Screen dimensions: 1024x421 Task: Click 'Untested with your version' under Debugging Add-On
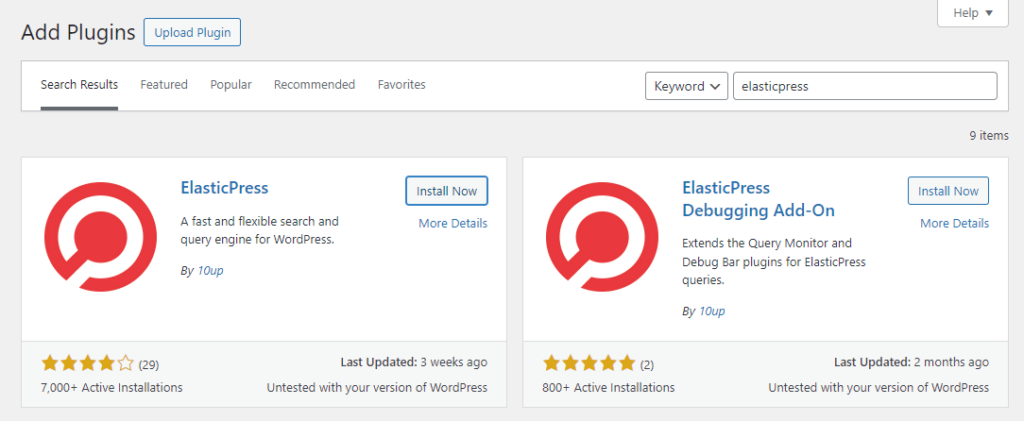[878, 388]
